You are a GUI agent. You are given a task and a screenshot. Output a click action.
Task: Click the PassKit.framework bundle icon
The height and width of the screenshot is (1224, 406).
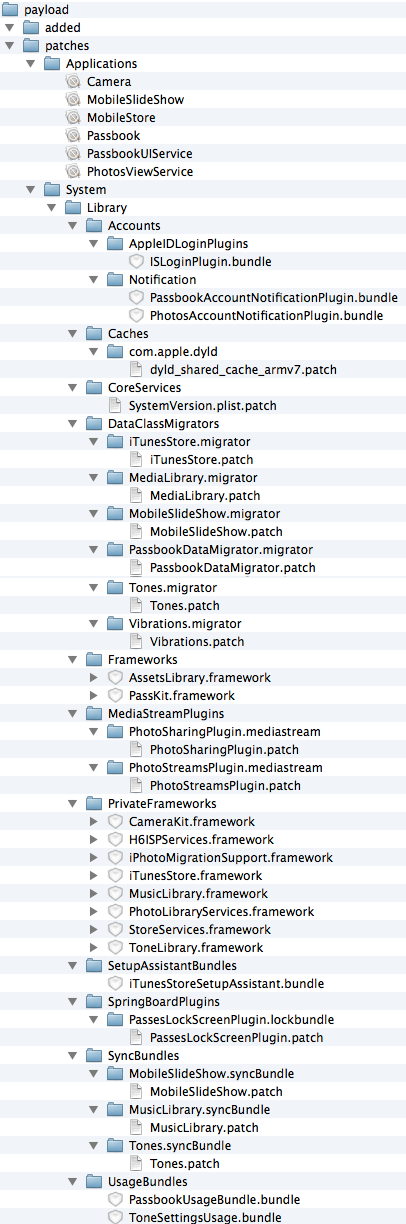click(116, 696)
